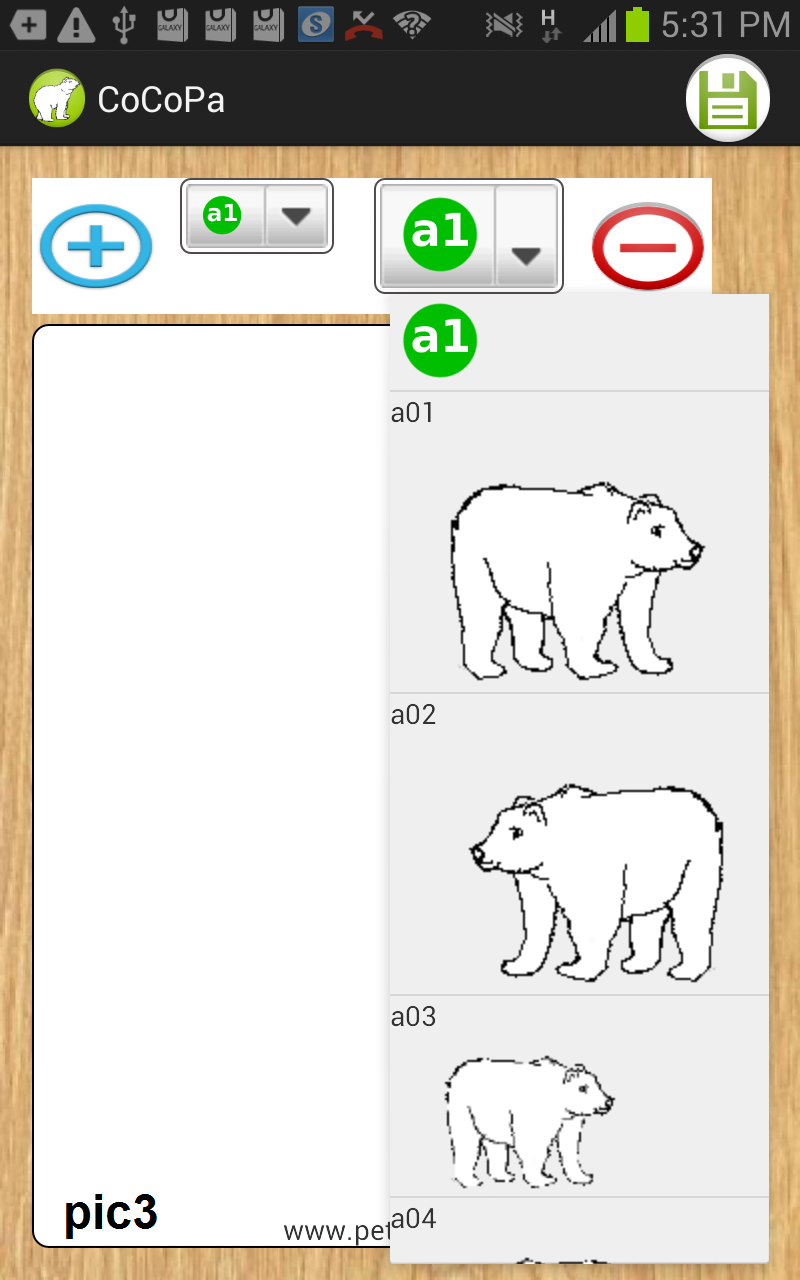Choose the a02 bear facing left
The image size is (800, 1280).
point(579,844)
